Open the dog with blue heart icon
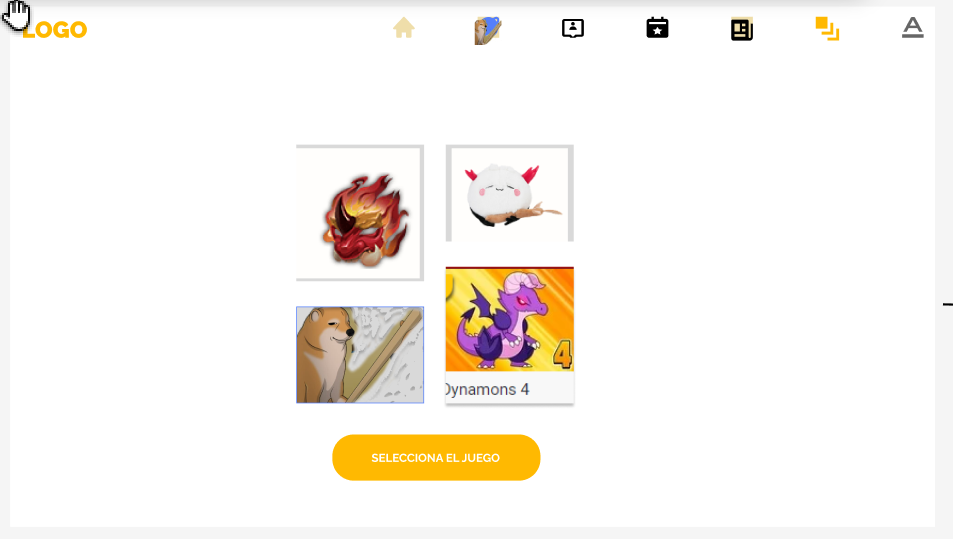953x539 pixels. tap(487, 30)
